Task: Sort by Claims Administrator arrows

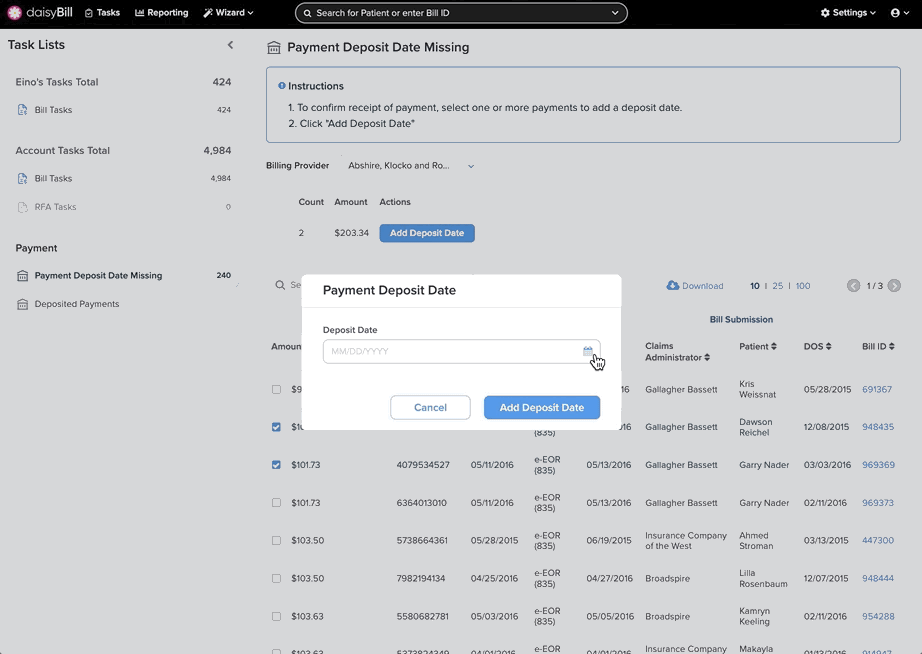Action: click(707, 357)
